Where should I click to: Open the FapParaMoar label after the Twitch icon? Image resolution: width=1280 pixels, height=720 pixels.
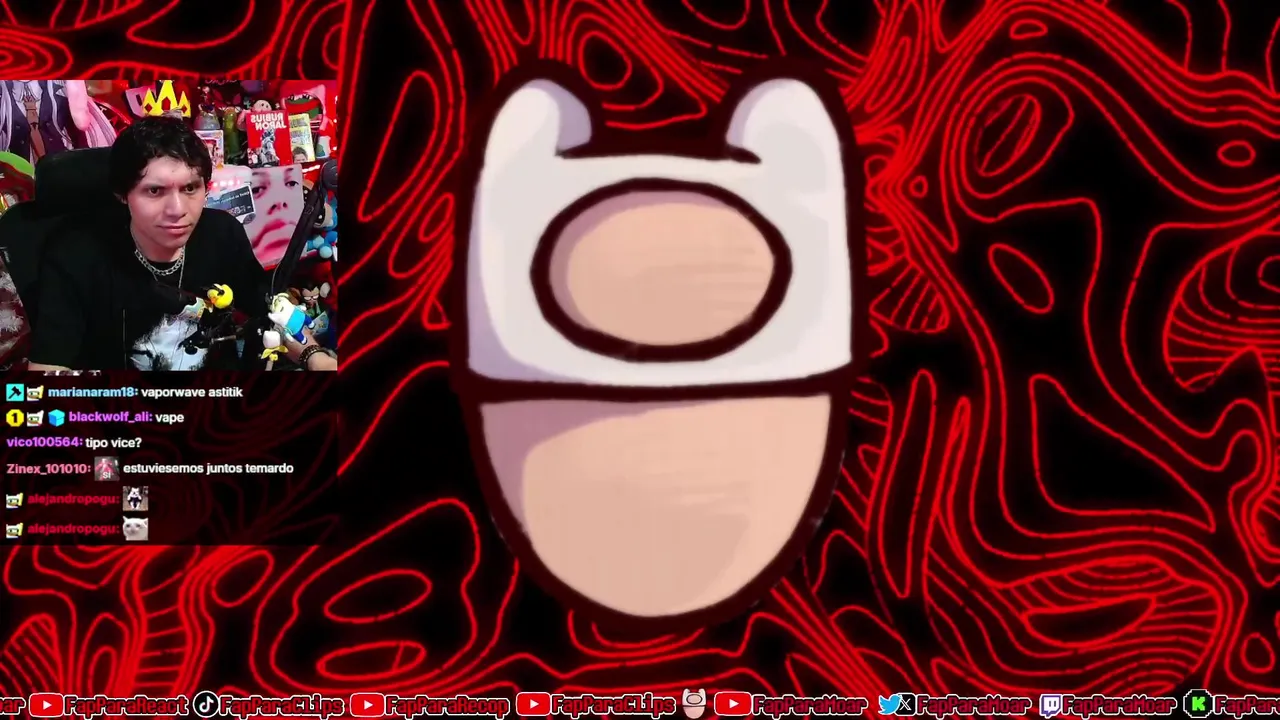point(1120,705)
